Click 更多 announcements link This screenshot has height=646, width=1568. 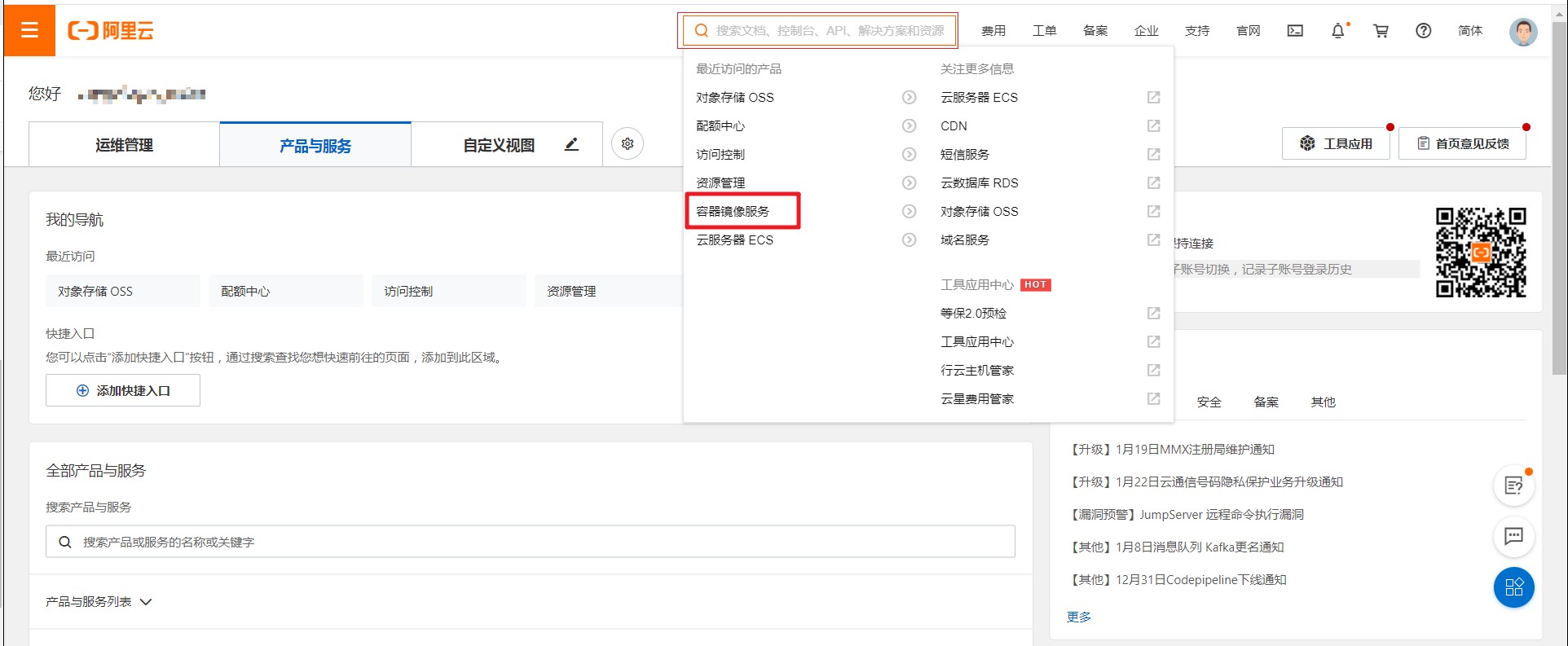(1078, 617)
